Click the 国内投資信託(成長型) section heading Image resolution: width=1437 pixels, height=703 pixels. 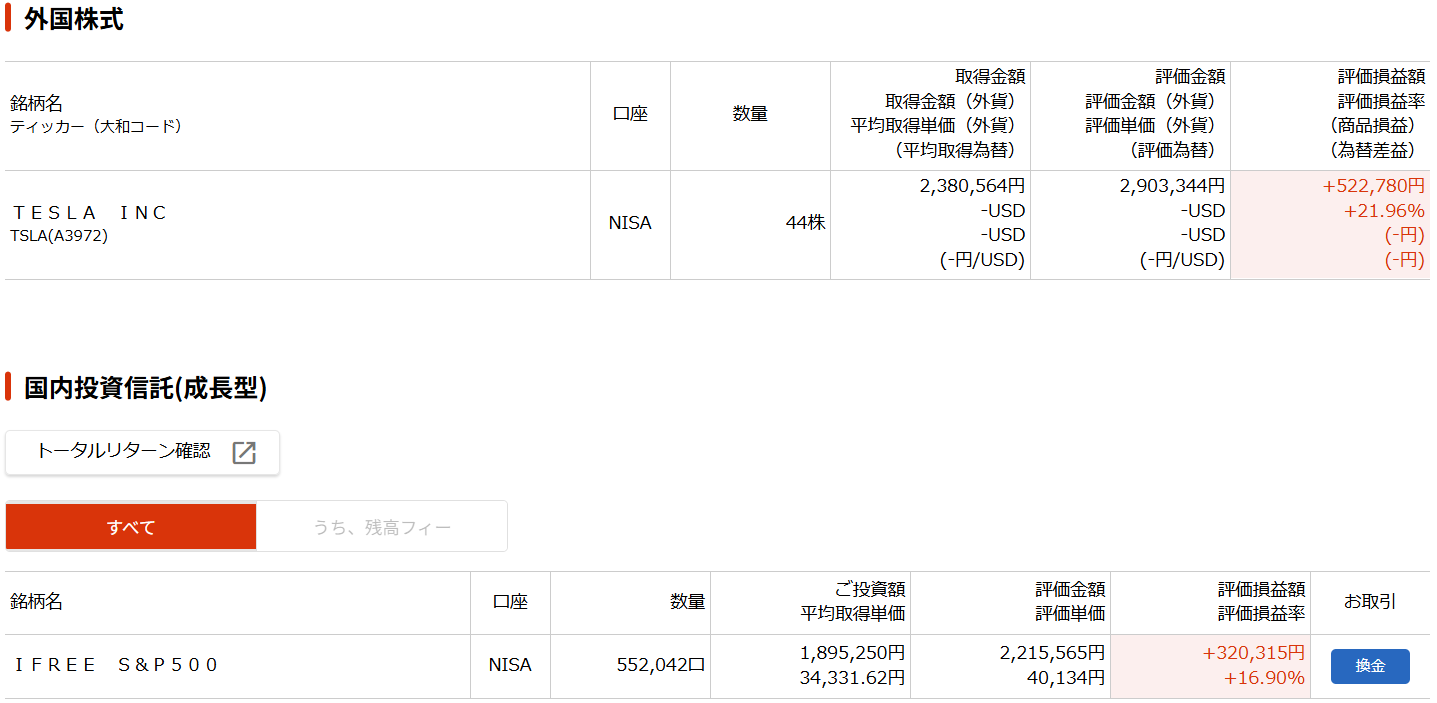click(x=145, y=388)
